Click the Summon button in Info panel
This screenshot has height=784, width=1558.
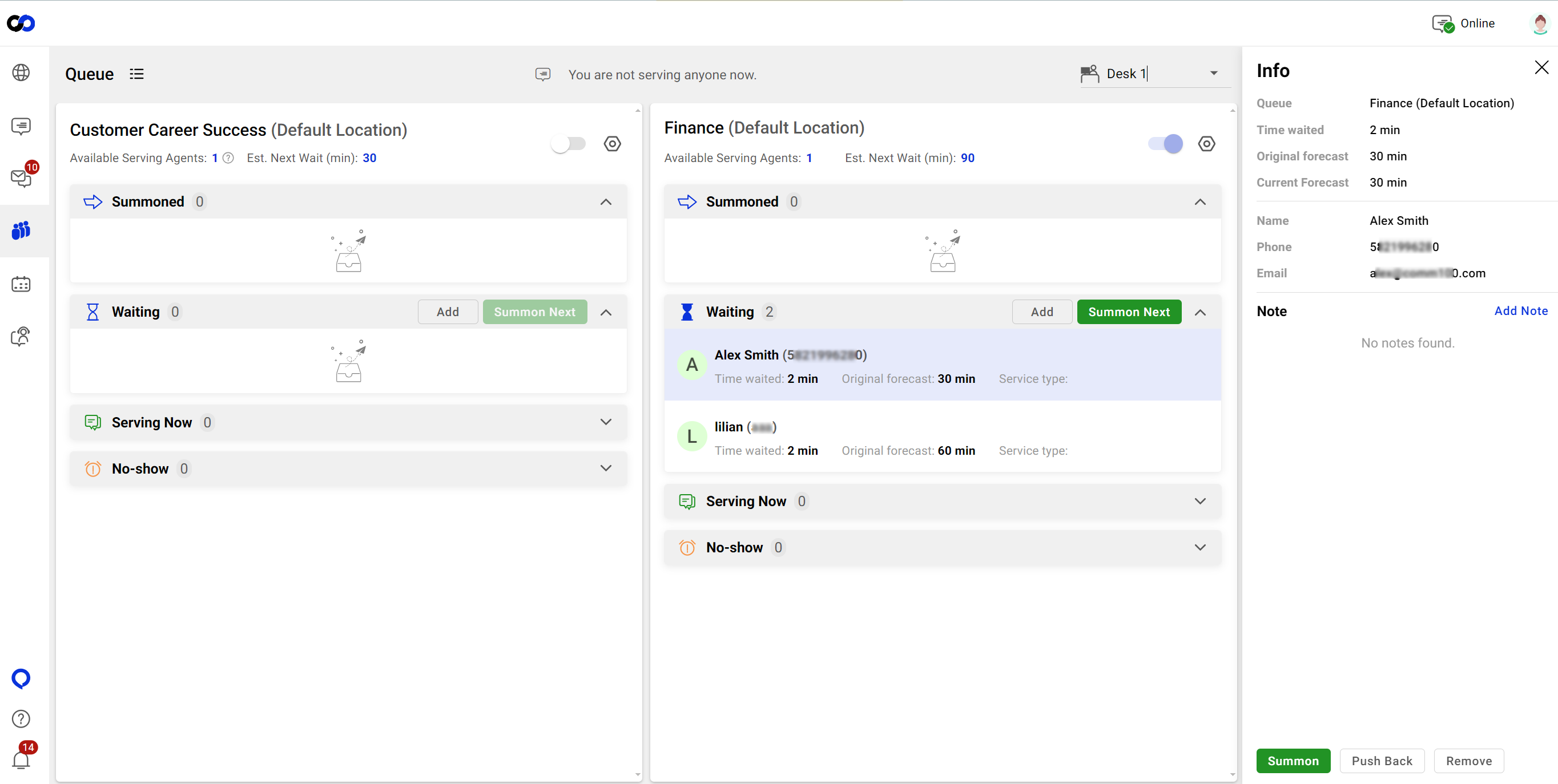tap(1293, 761)
